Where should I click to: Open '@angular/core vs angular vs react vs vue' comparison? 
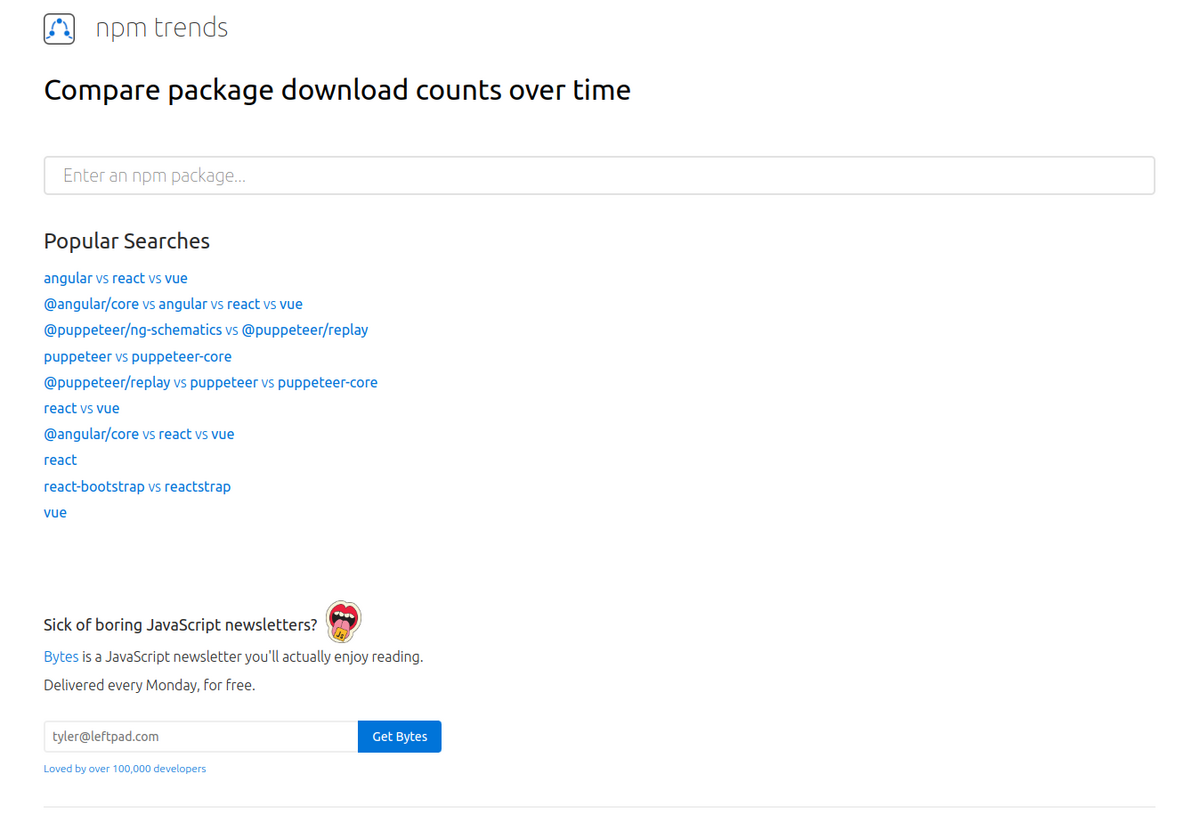173,304
